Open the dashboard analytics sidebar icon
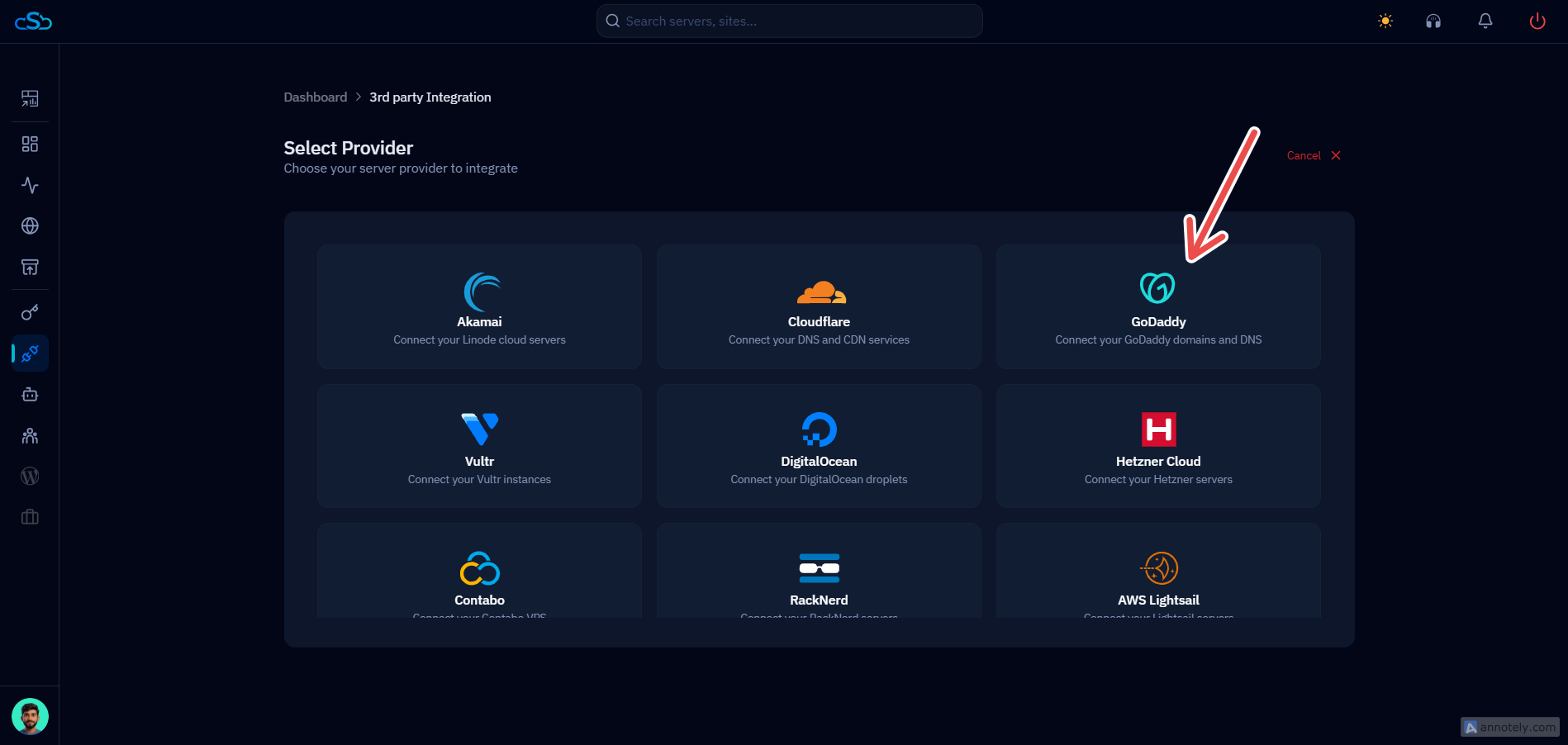This screenshot has width=1568, height=745. point(30,98)
